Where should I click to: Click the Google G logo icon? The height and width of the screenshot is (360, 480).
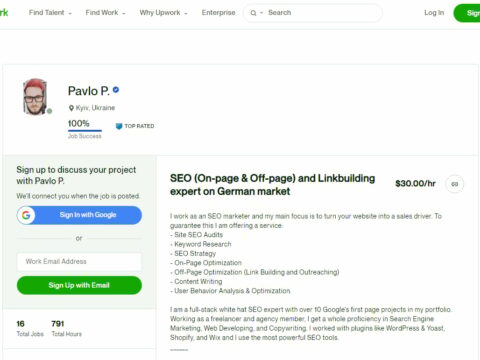(x=26, y=215)
